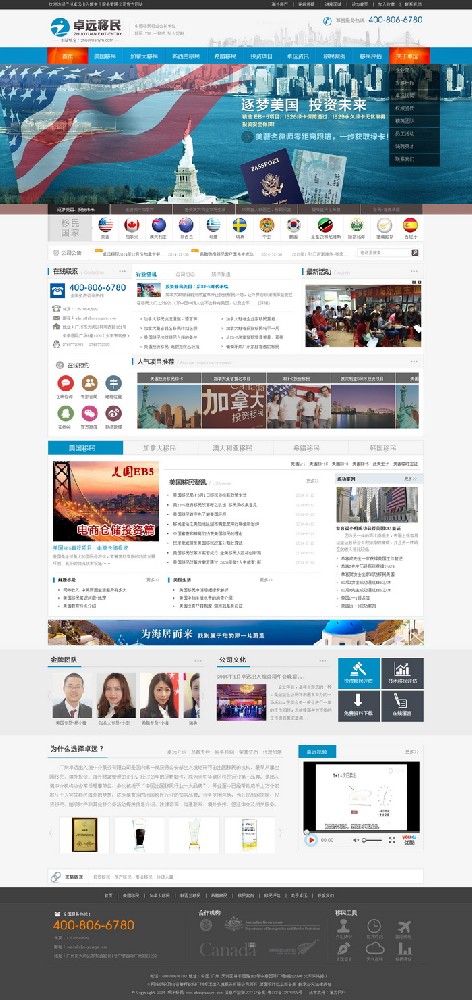Open the 美国移民 main navigation item
Viewport: 472px width, 1000px height.
[x=105, y=56]
